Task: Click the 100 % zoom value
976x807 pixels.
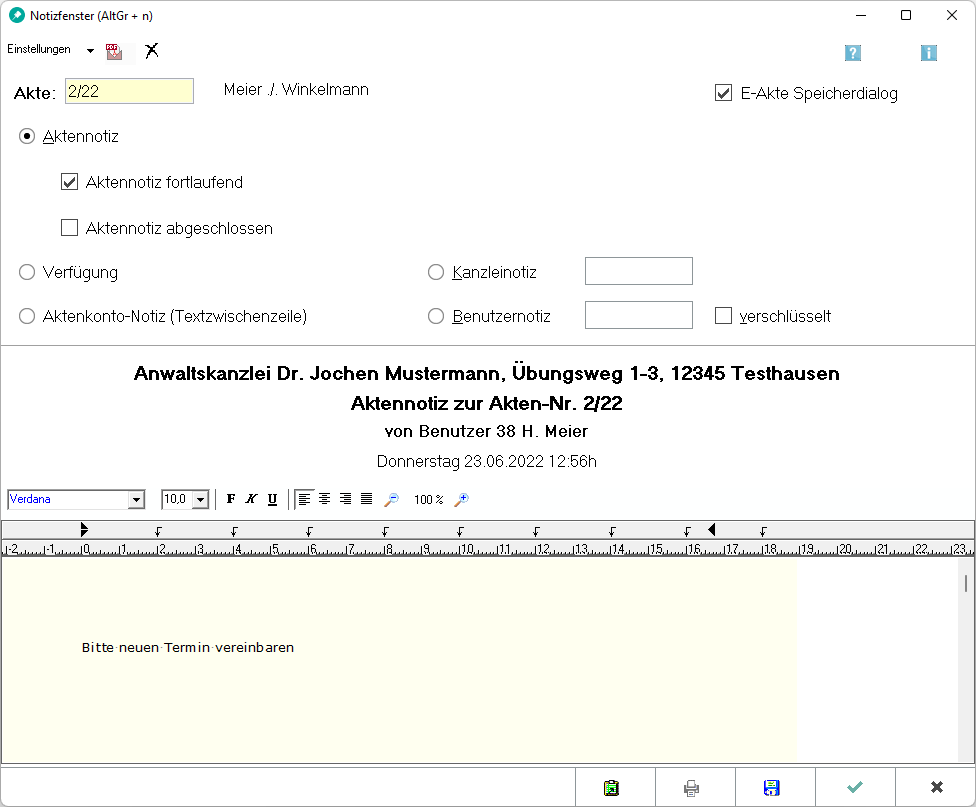Action: 428,499
